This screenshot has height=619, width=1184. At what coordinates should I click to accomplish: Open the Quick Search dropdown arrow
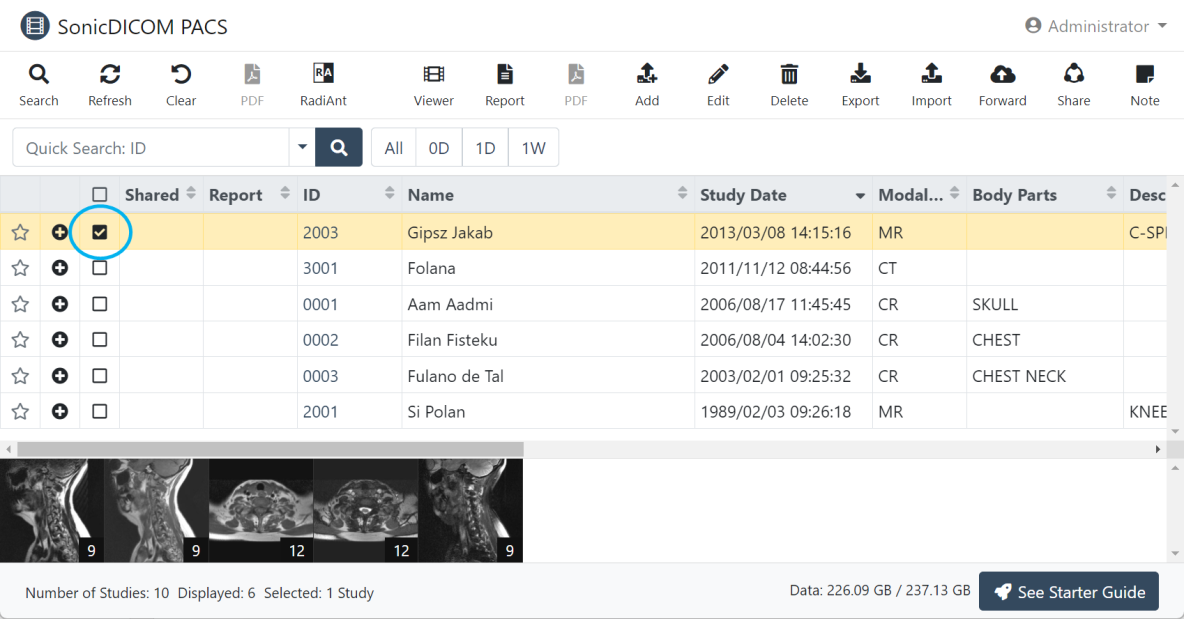tap(302, 148)
